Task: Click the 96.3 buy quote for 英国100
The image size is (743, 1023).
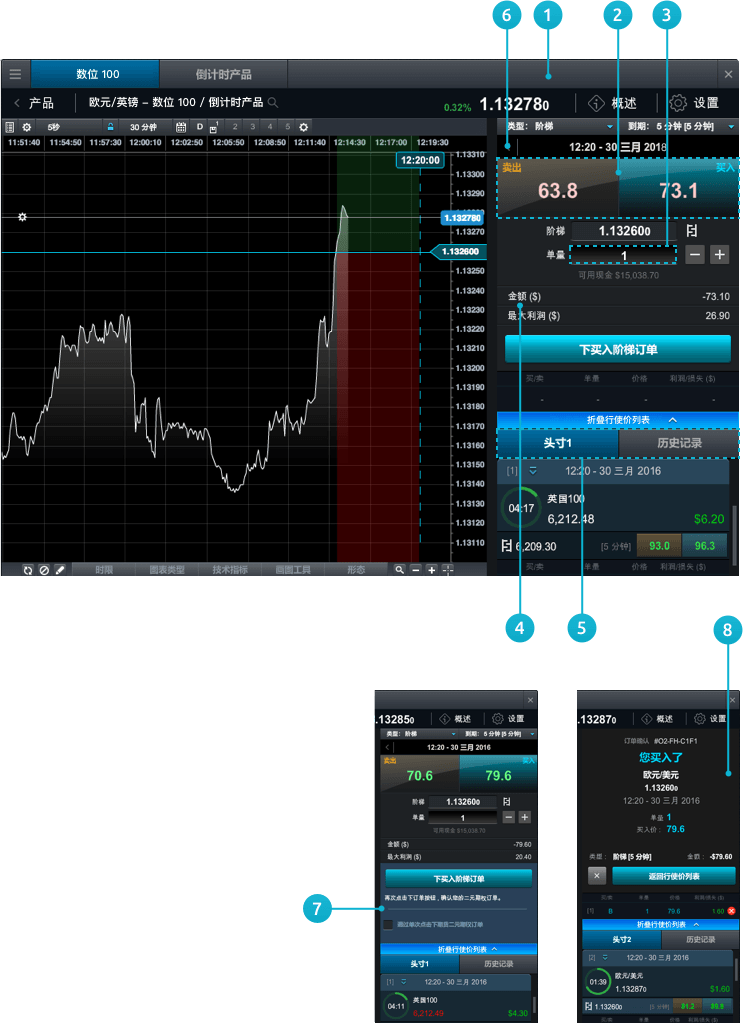Action: coord(705,545)
